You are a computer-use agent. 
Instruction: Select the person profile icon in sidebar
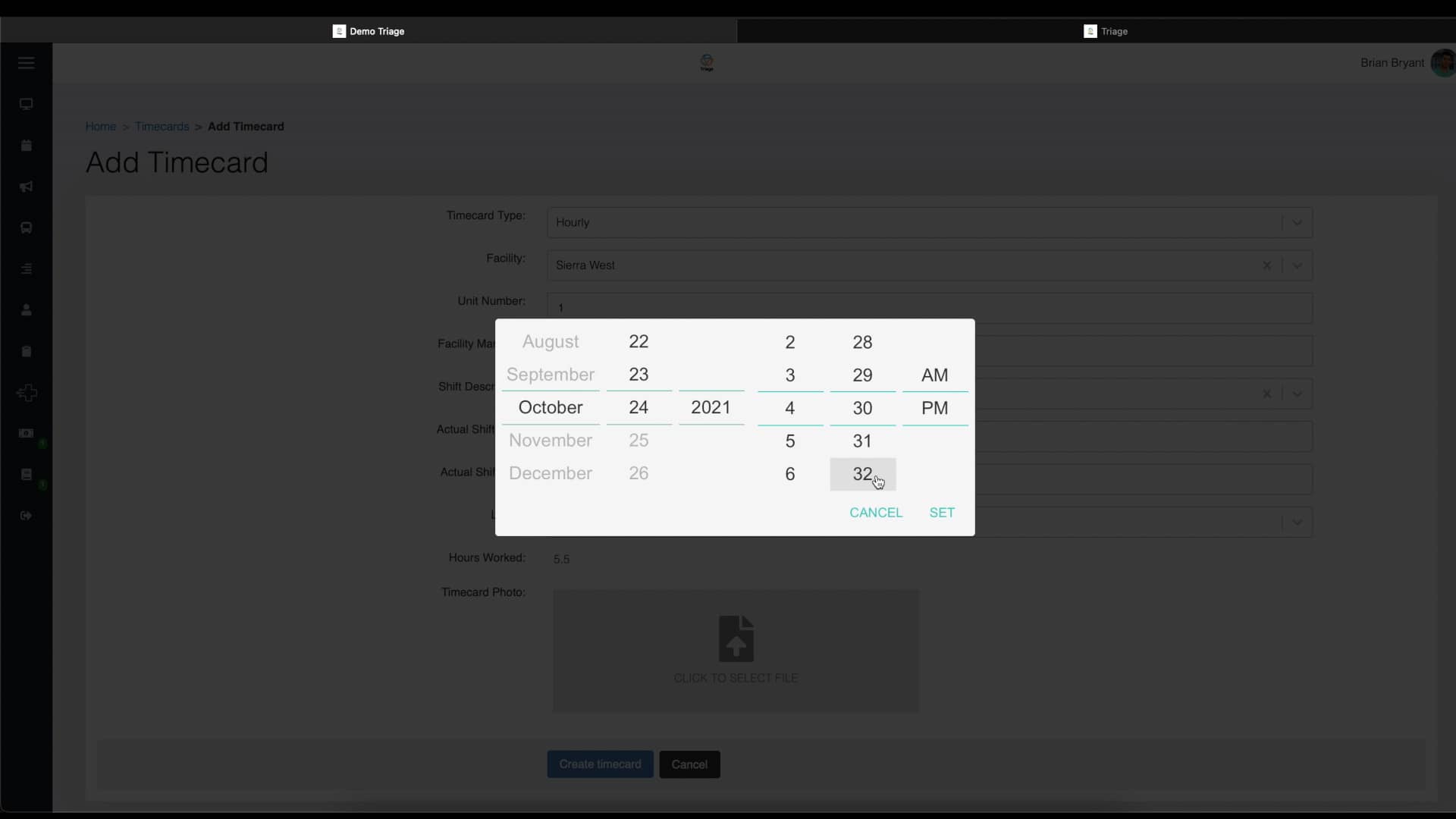27,309
